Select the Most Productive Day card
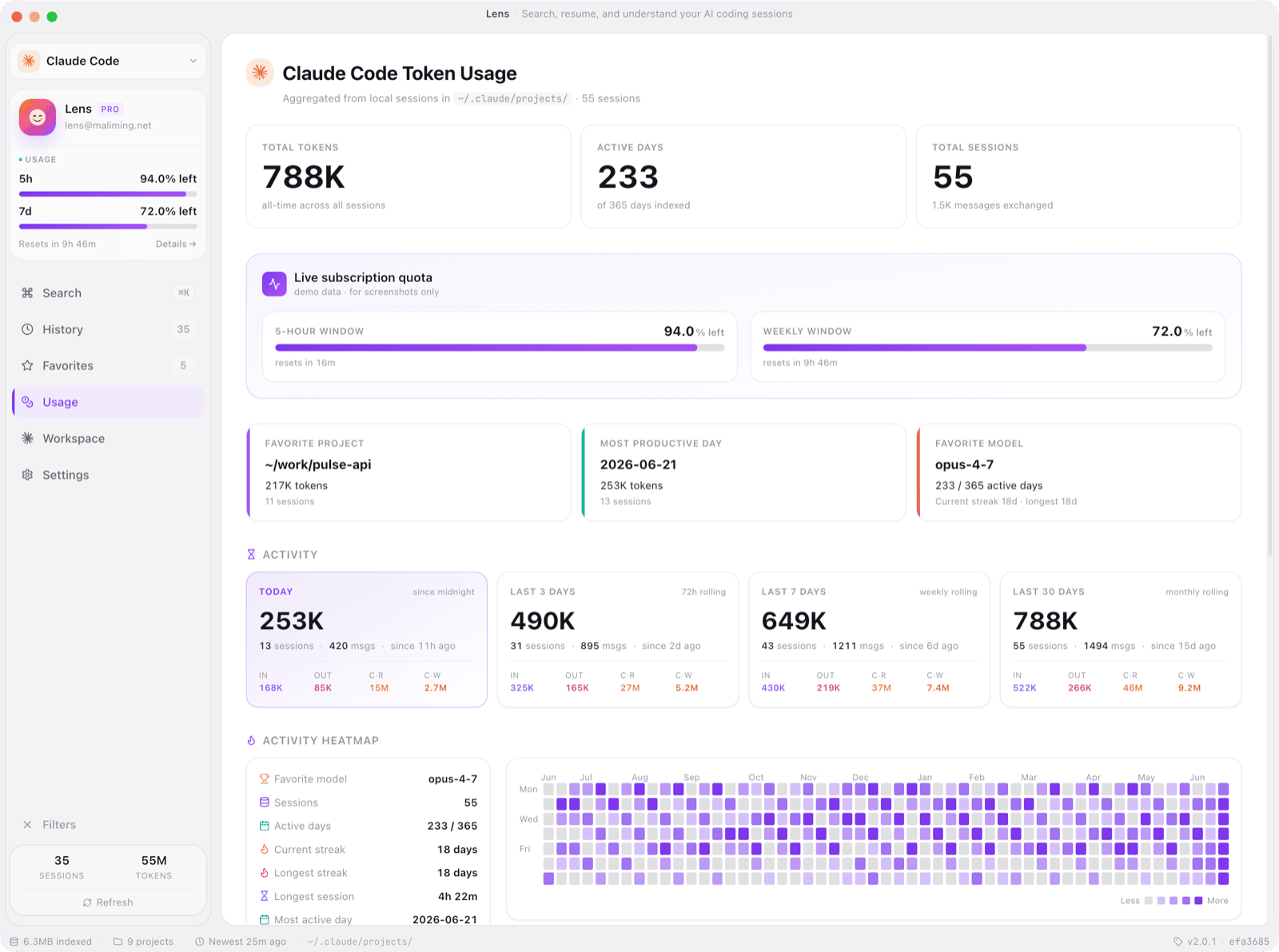The image size is (1279, 952). (743, 472)
